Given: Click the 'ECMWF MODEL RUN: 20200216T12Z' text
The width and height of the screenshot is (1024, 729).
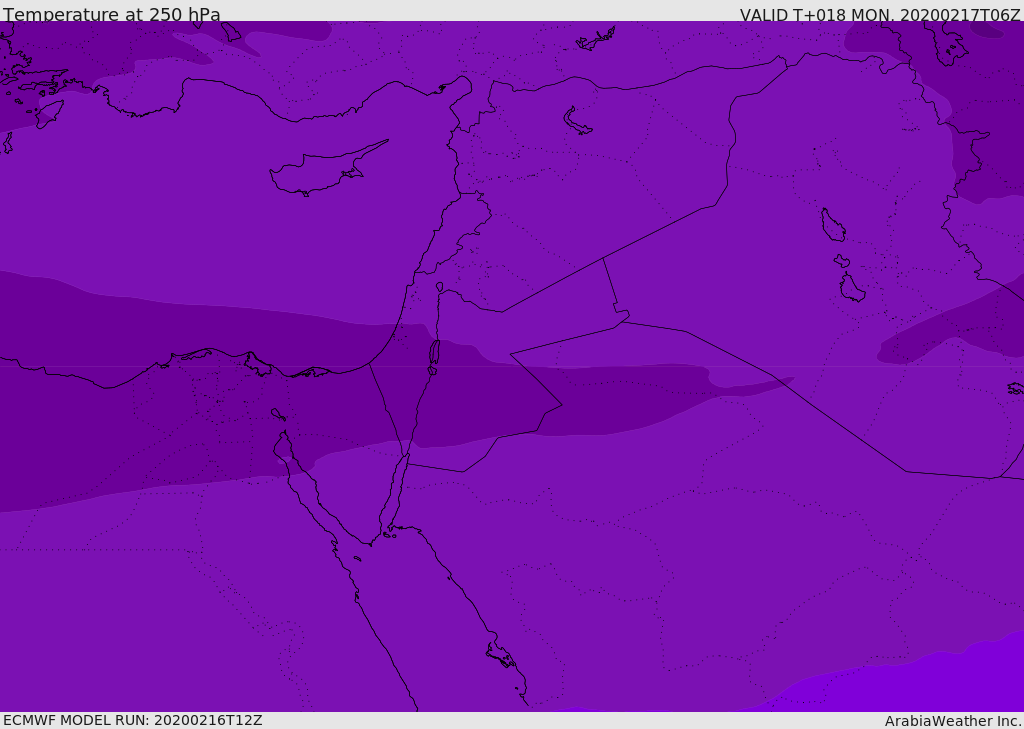Looking at the screenshot, I should pos(133,720).
